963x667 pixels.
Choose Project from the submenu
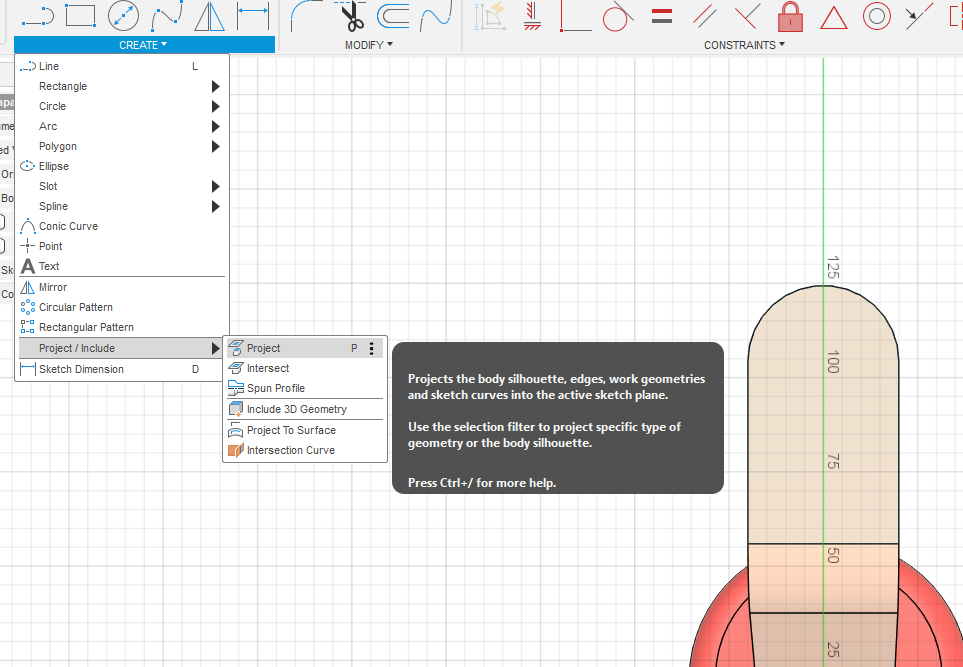(x=264, y=348)
